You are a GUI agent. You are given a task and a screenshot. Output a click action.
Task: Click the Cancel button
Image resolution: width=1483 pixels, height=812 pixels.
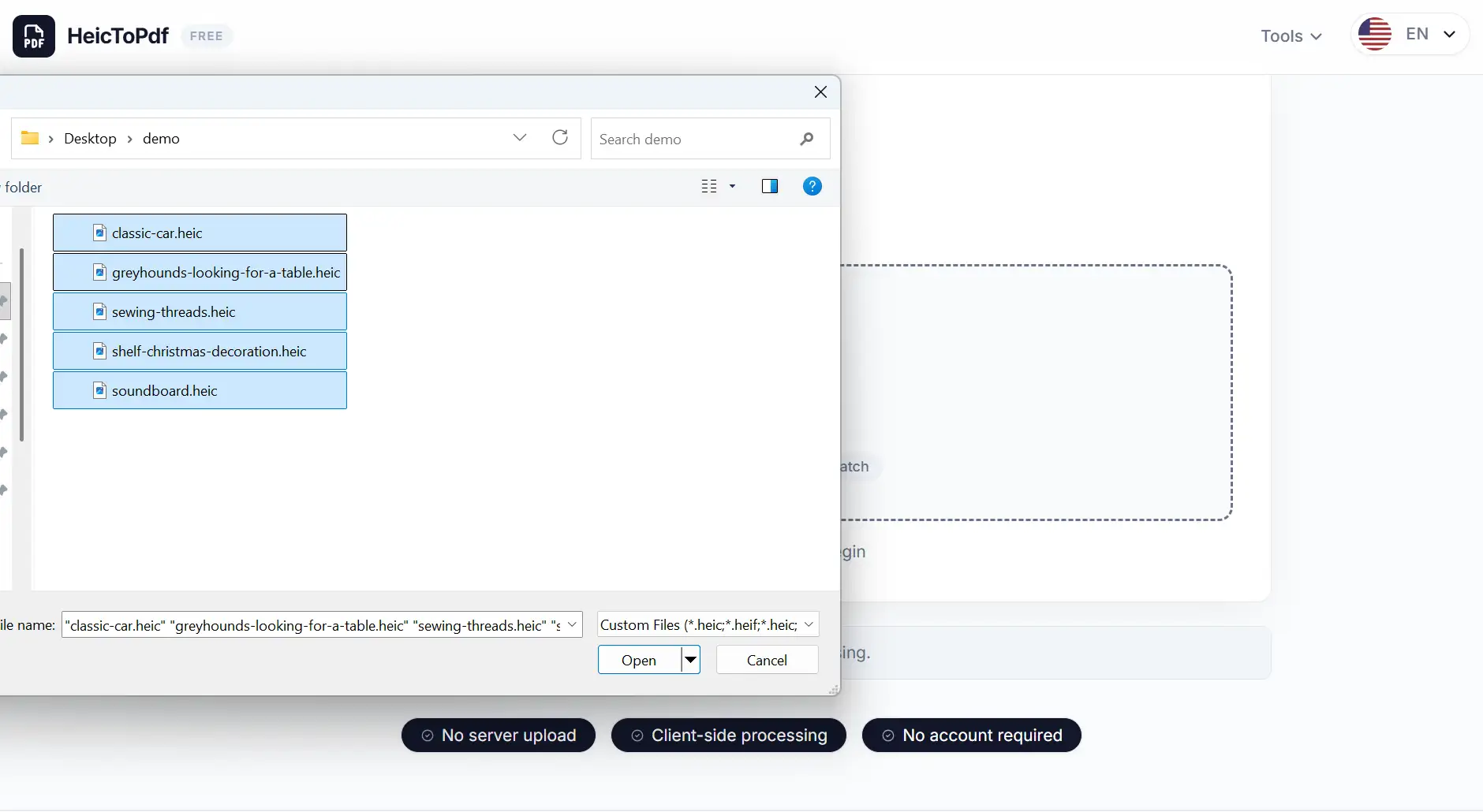click(x=767, y=660)
